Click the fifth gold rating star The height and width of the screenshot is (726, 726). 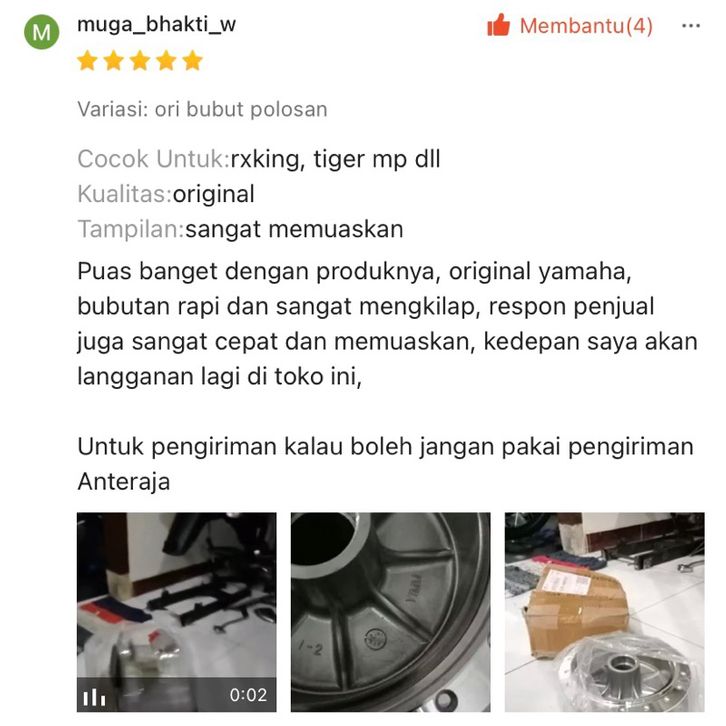193,61
